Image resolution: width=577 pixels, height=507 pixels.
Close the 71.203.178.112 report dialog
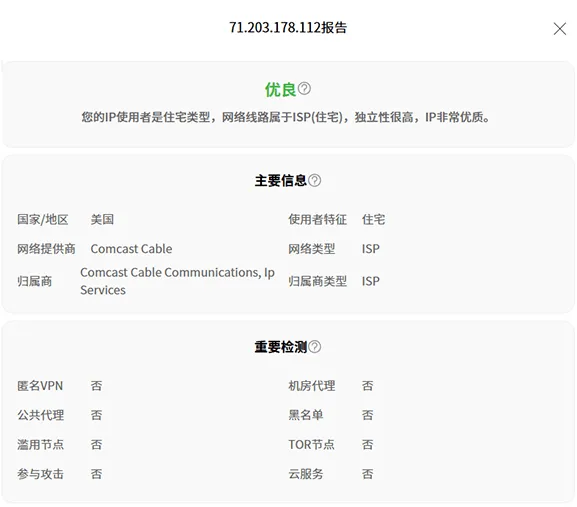pyautogui.click(x=560, y=28)
